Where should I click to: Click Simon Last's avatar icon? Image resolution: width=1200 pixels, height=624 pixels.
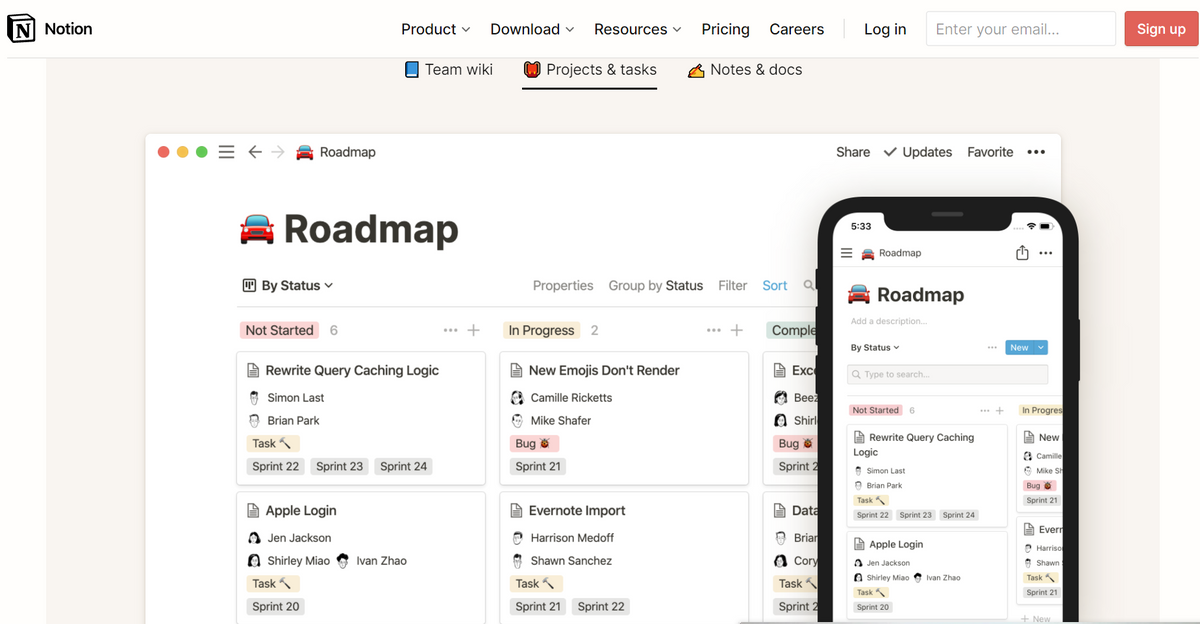[x=254, y=397]
